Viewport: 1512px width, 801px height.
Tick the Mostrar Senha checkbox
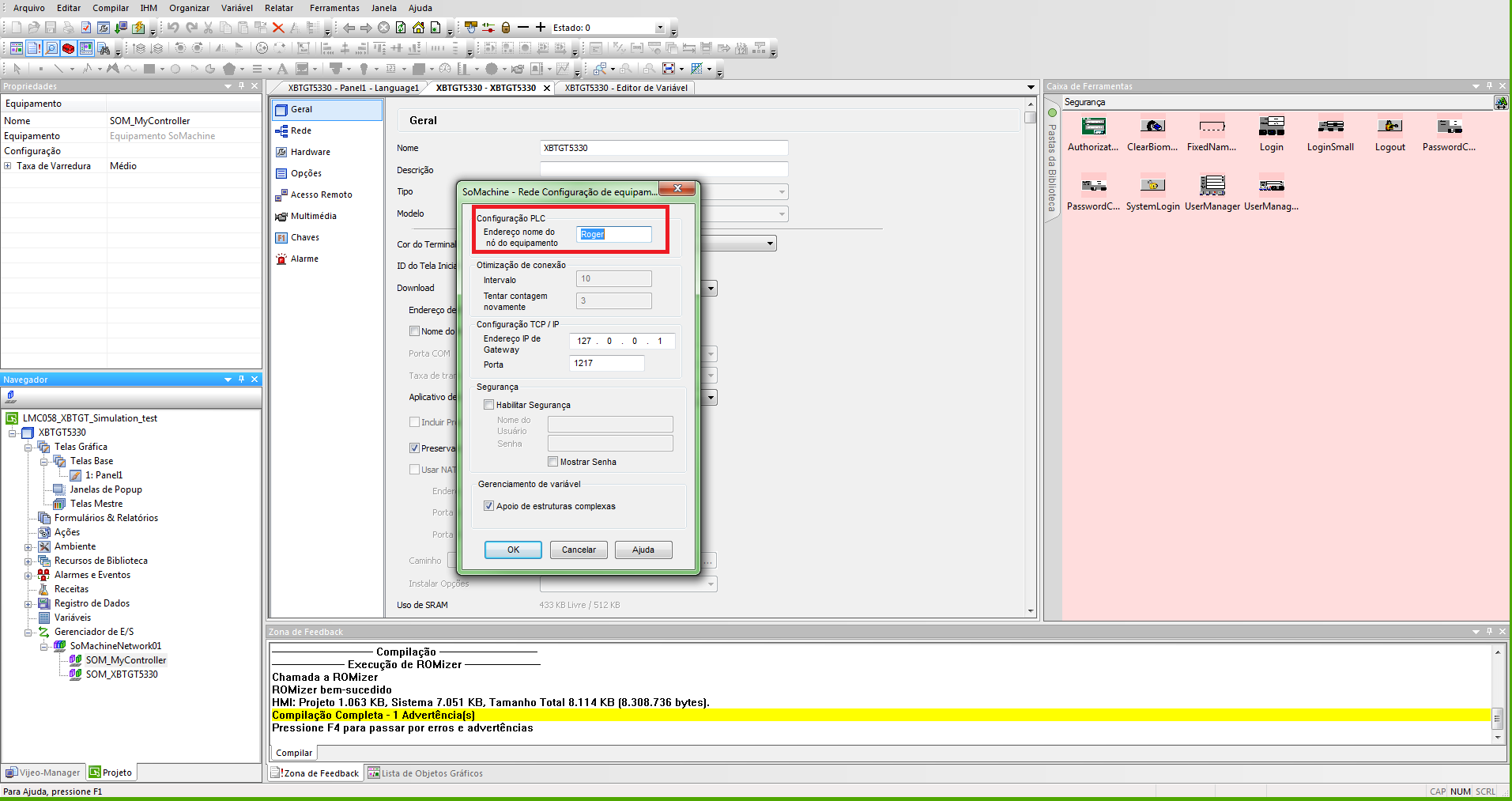(553, 462)
